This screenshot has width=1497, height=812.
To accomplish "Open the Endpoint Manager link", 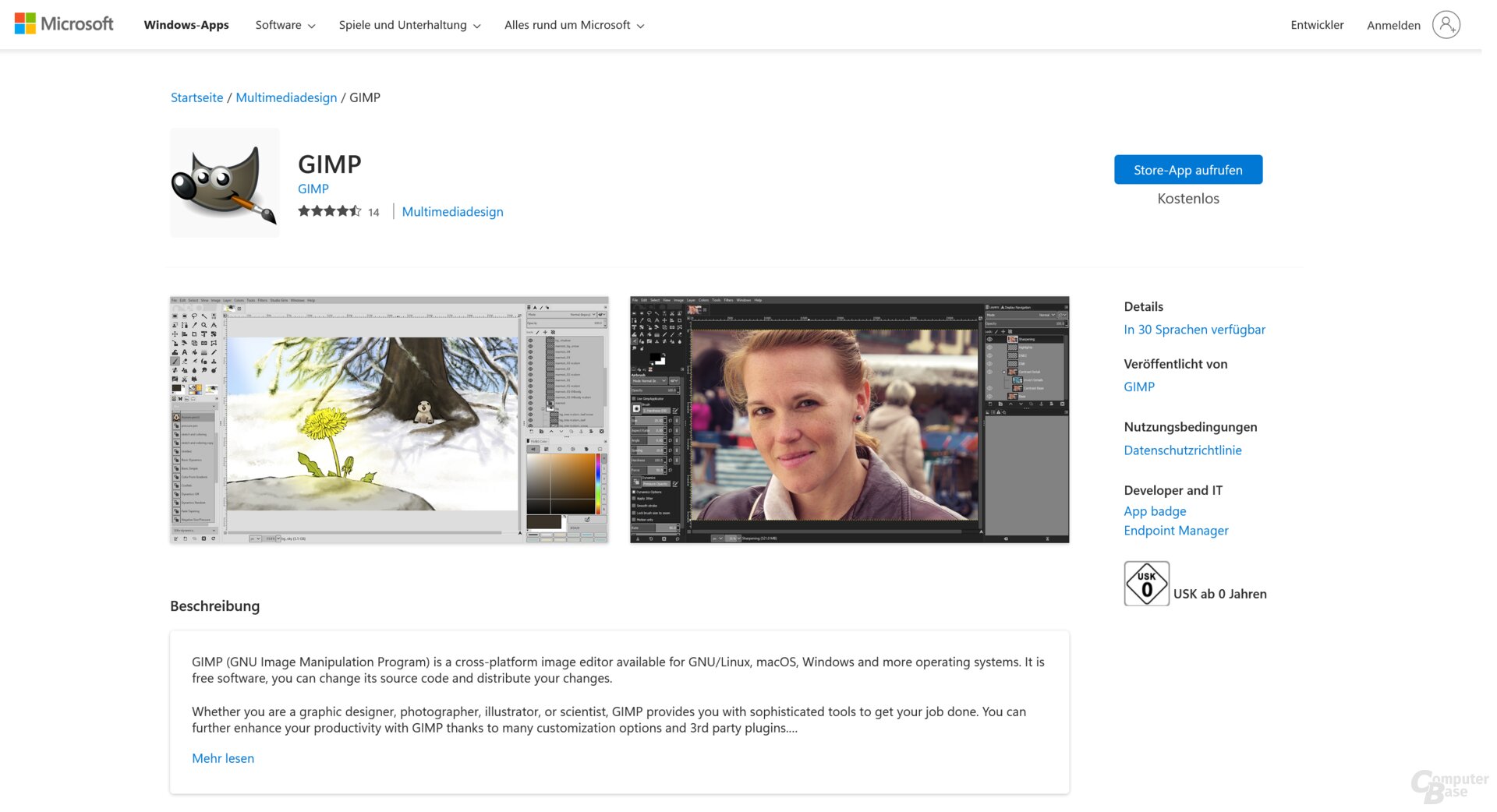I will [x=1176, y=531].
